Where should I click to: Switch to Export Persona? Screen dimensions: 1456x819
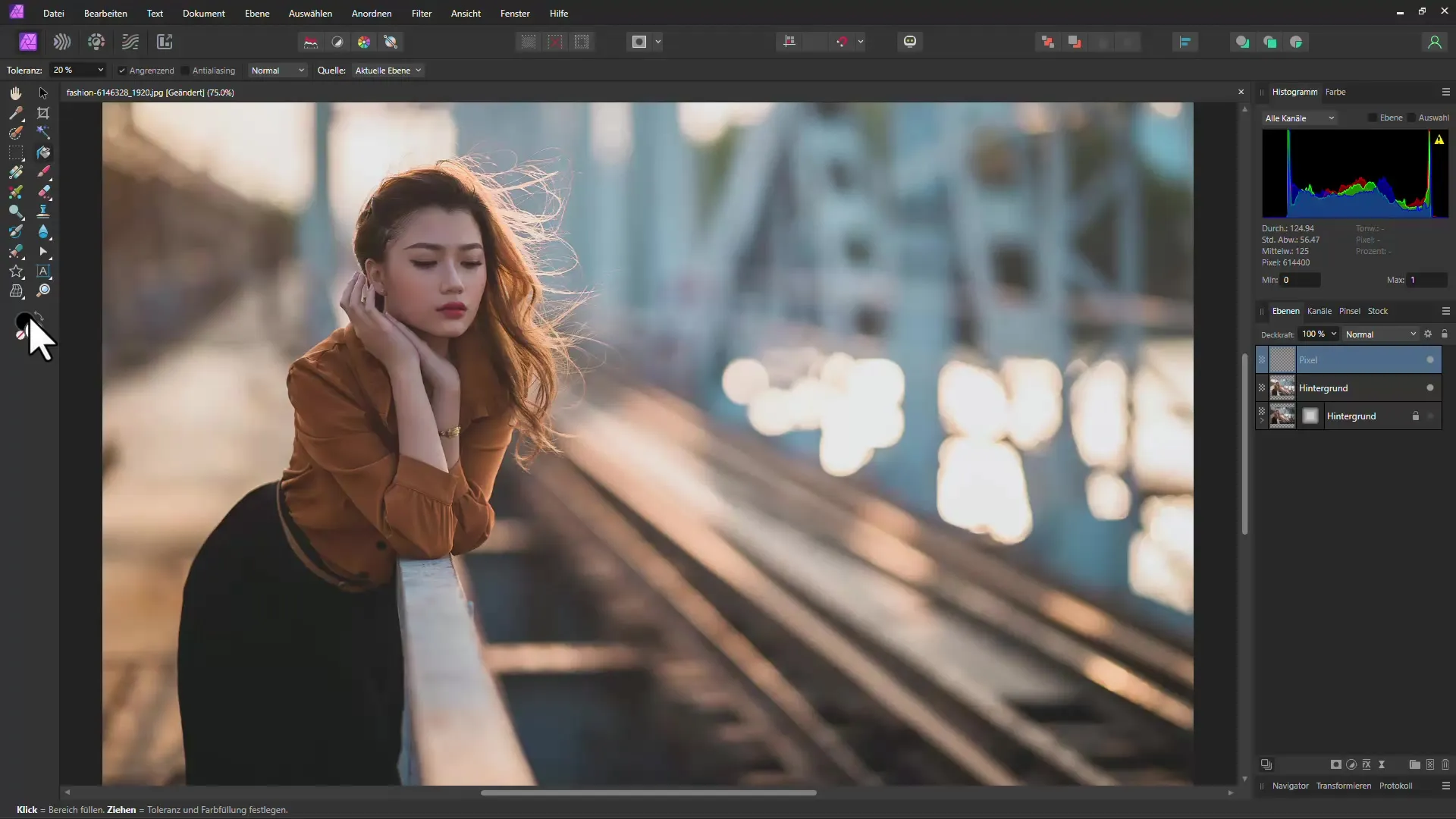(165, 42)
